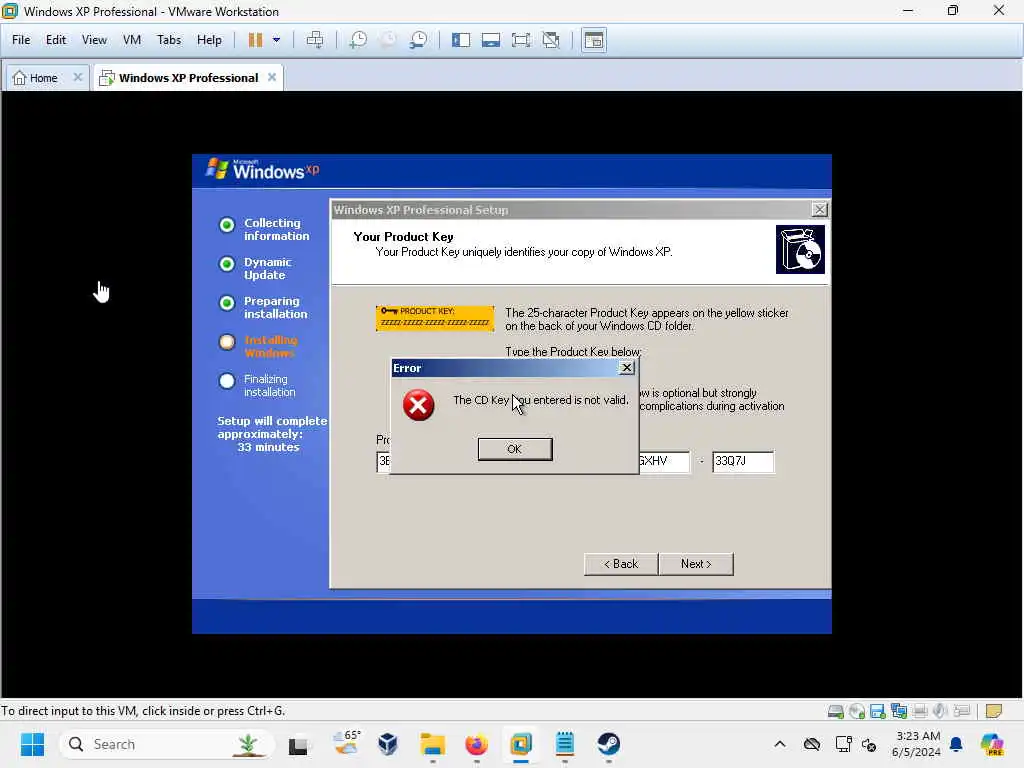Open the snapshot manager (clock with wrench)

419,40
